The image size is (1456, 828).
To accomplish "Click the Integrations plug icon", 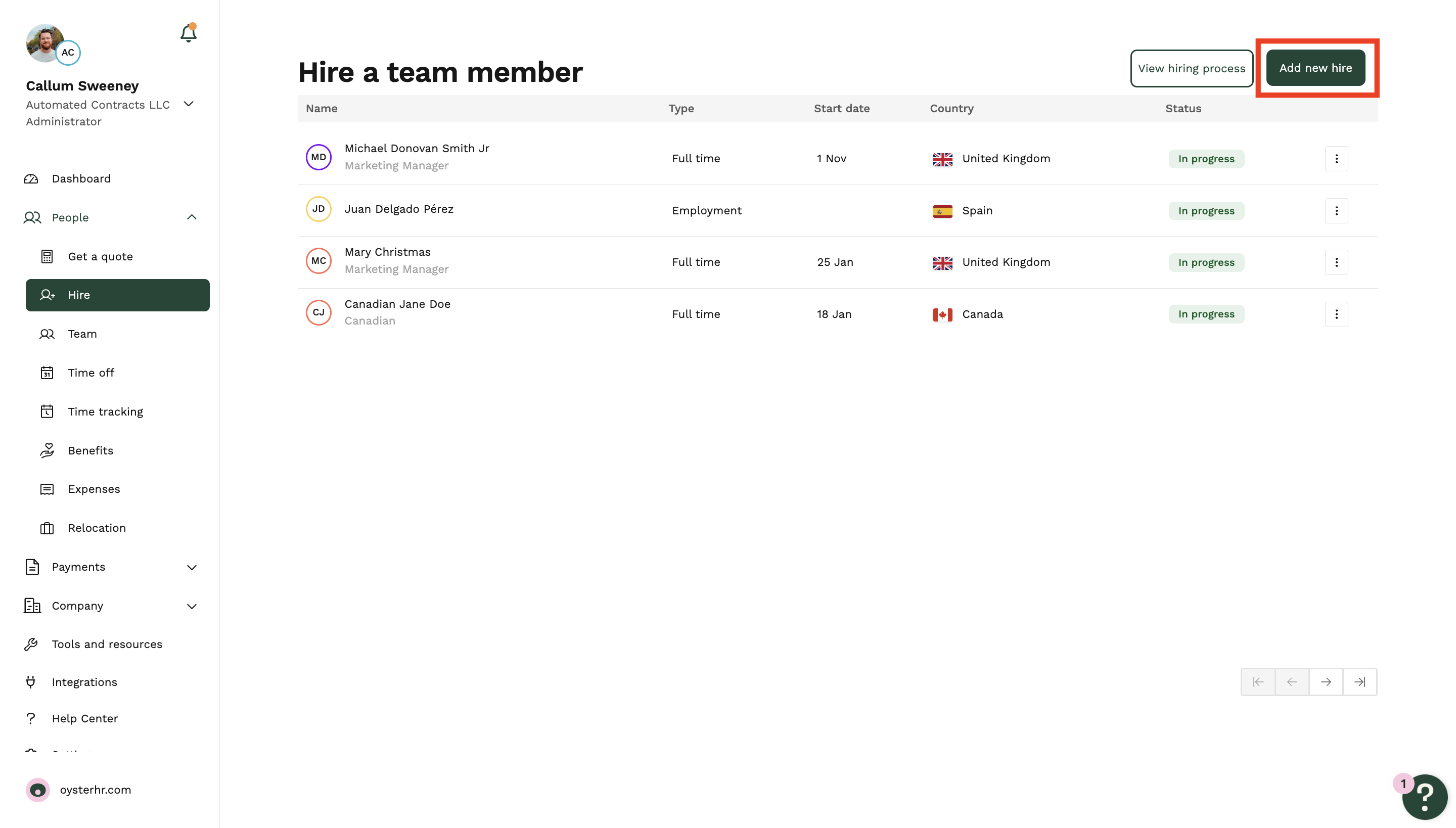I will 31,682.
